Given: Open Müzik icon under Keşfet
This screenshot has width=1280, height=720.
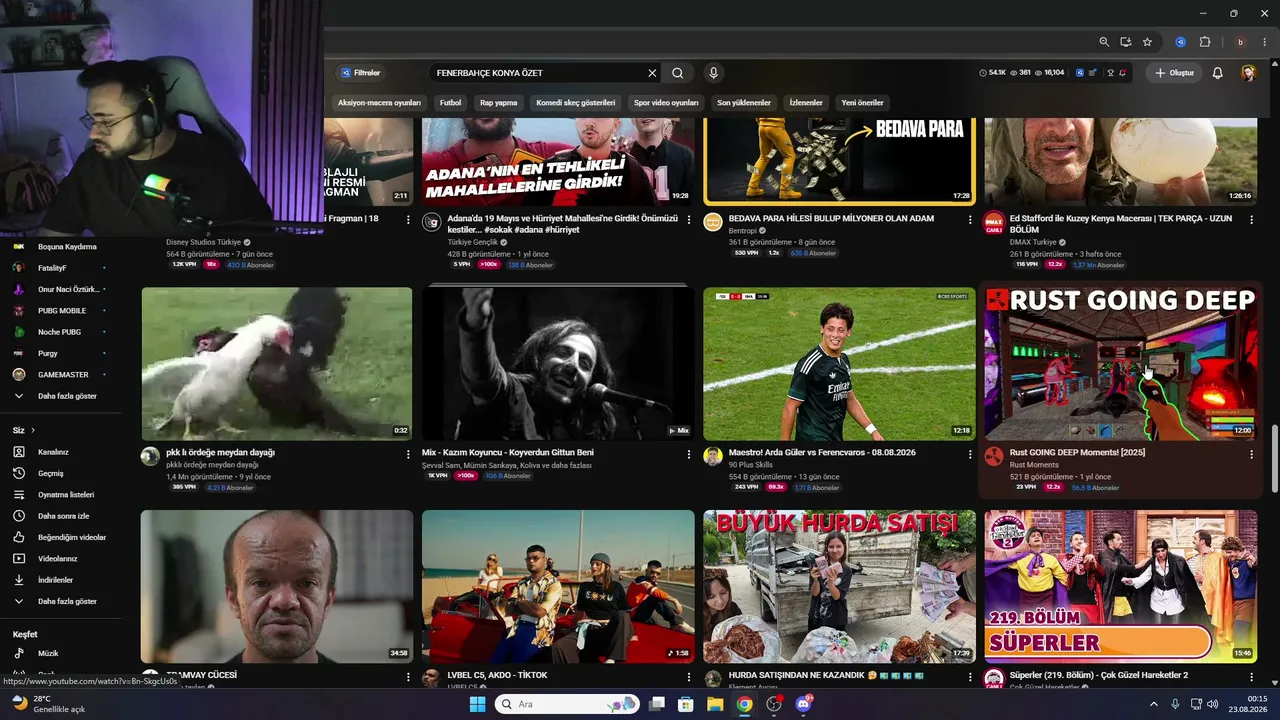Looking at the screenshot, I should [x=18, y=653].
